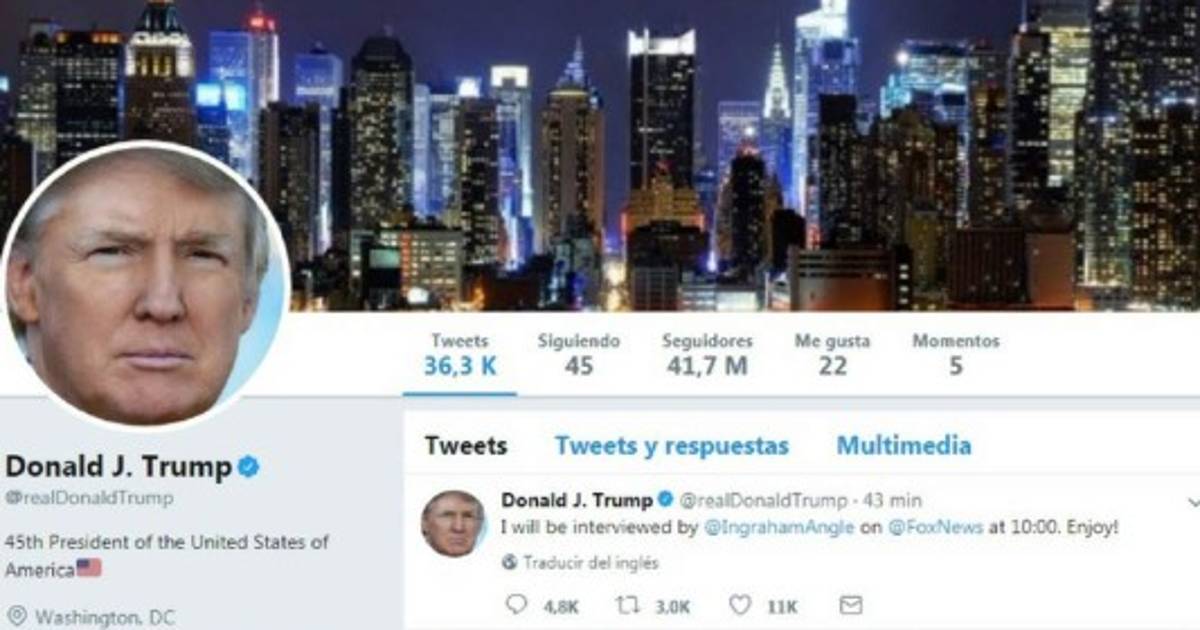Expand the tweet options chevron at right
This screenshot has height=630, width=1200.
1193,501
